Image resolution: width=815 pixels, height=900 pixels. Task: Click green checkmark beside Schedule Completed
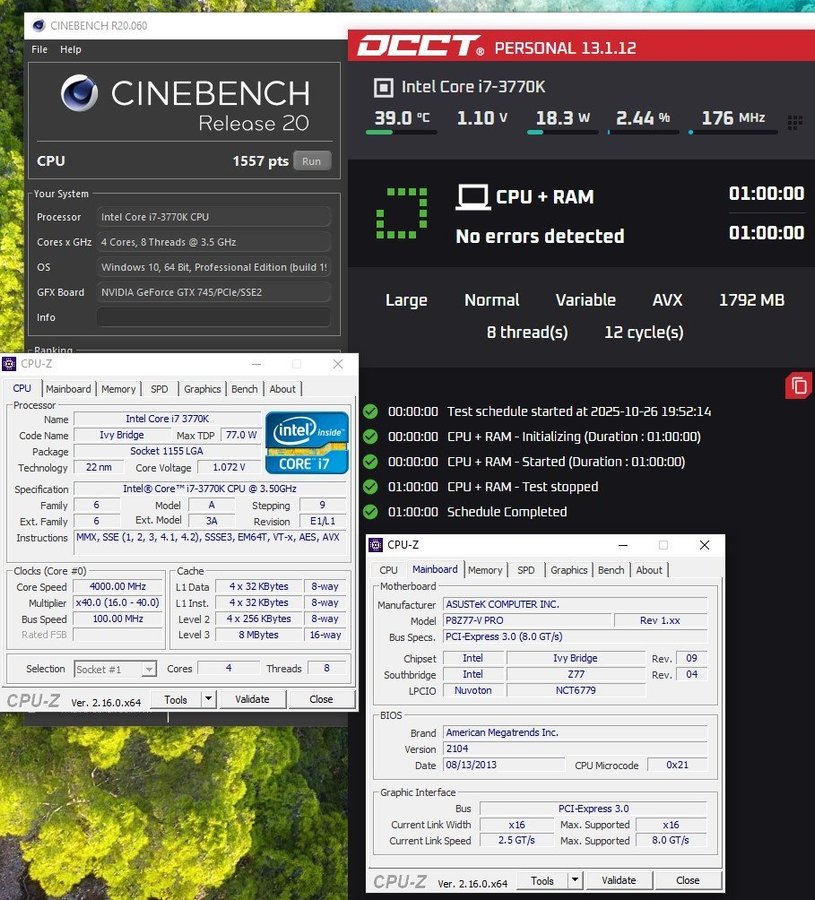coord(370,512)
